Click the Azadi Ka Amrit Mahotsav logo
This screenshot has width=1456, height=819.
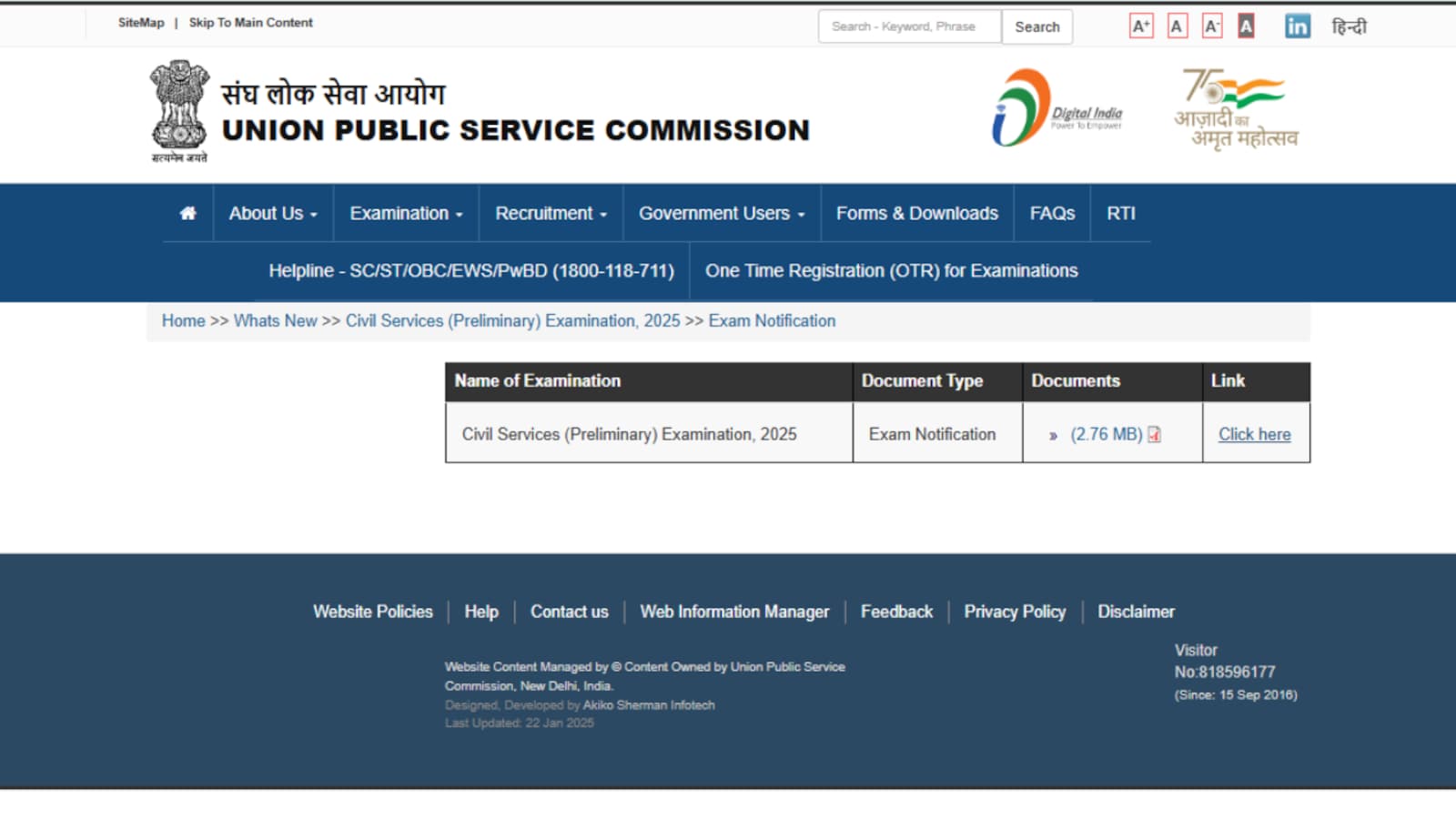click(x=1237, y=109)
